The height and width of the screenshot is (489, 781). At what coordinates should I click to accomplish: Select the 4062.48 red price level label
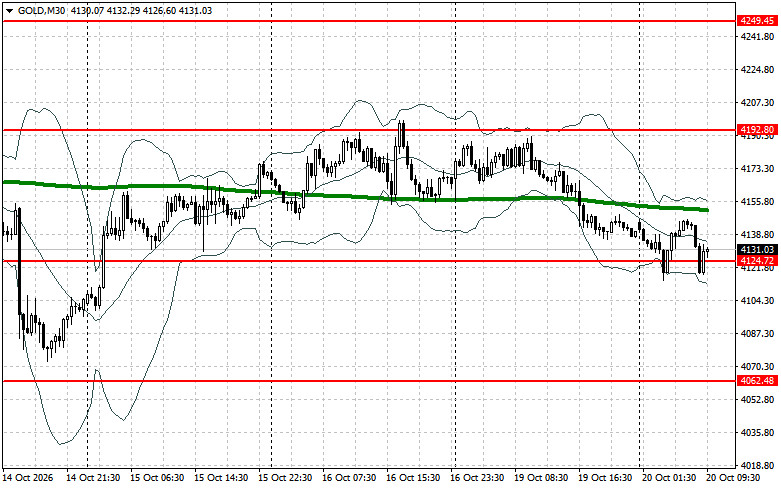(x=757, y=381)
